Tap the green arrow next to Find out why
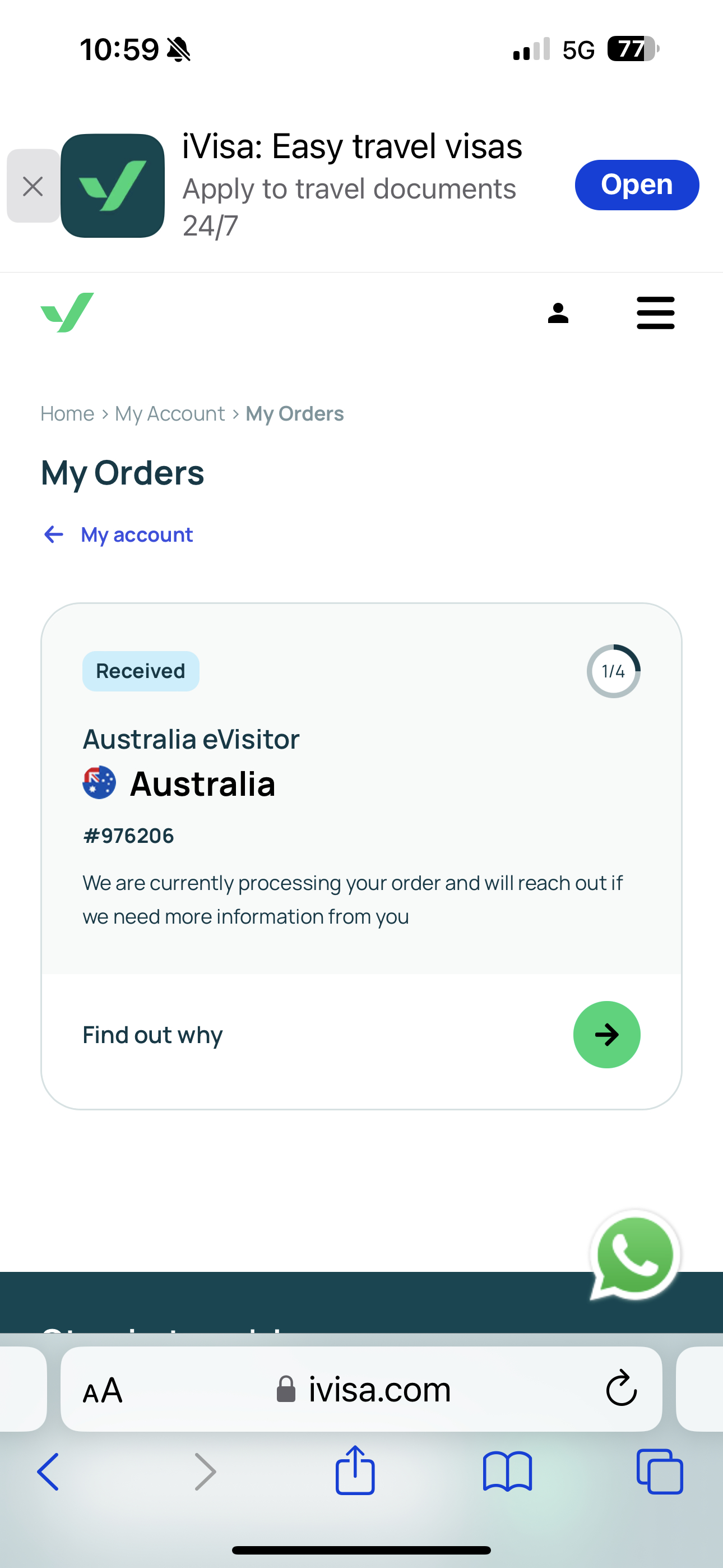 pos(606,1034)
